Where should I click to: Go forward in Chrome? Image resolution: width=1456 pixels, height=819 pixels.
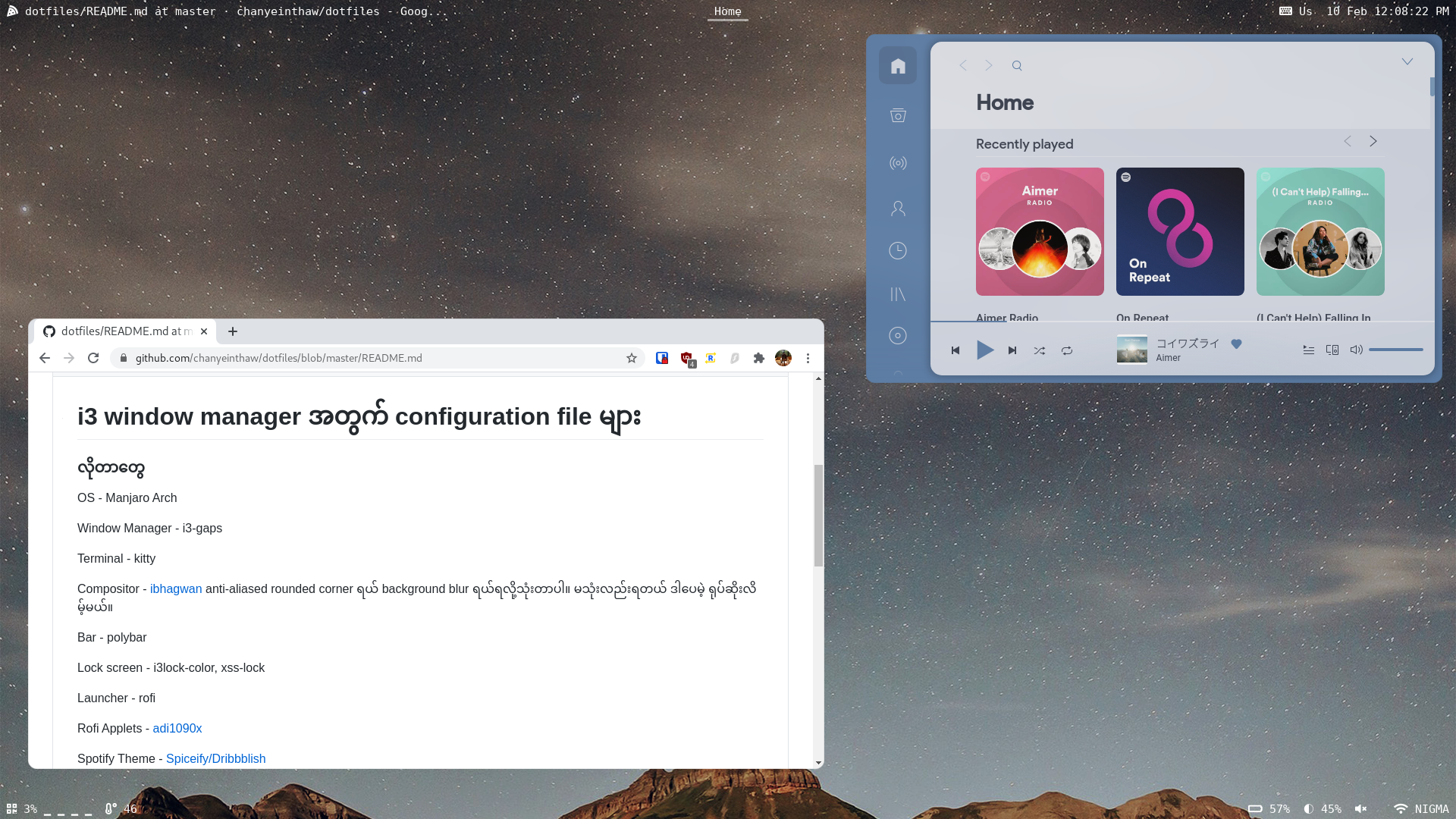coord(69,358)
